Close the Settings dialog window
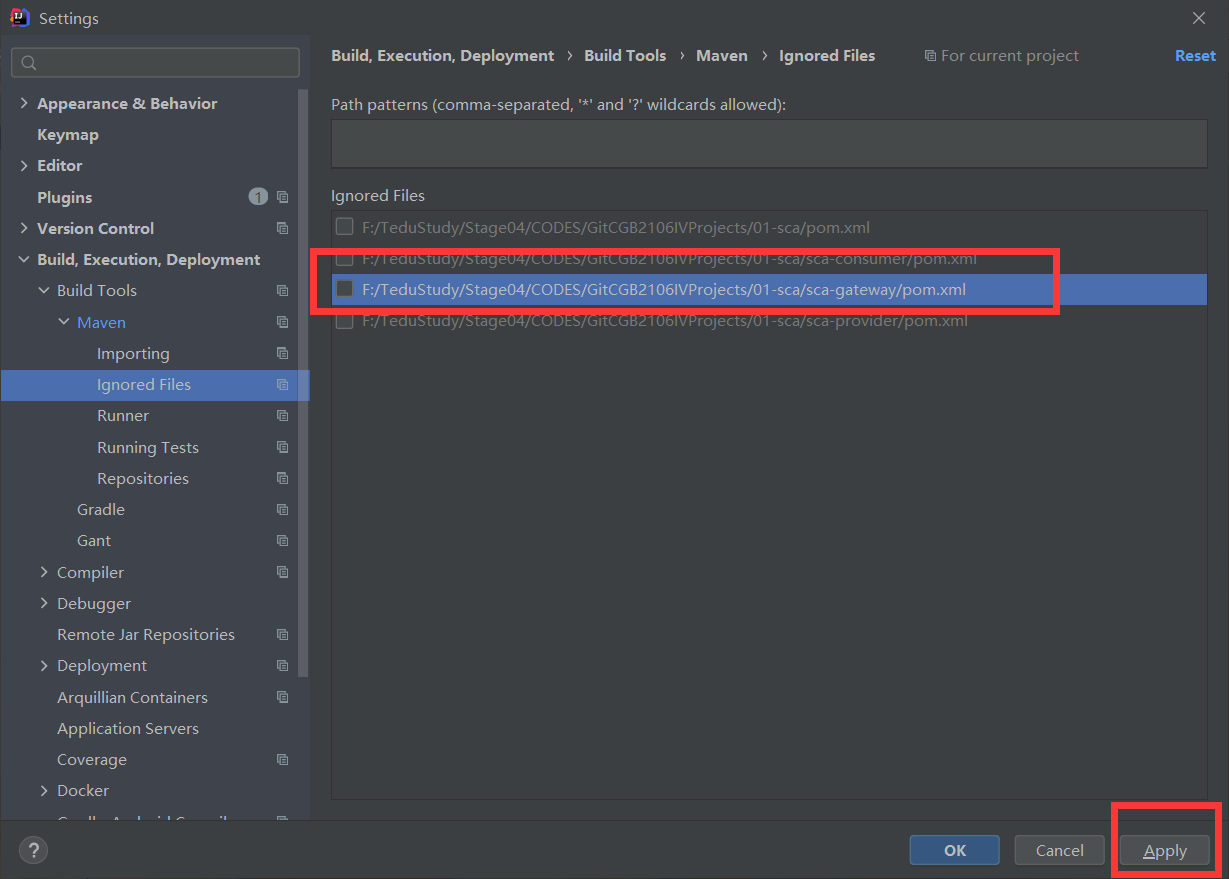The width and height of the screenshot is (1229, 879). (x=1199, y=18)
